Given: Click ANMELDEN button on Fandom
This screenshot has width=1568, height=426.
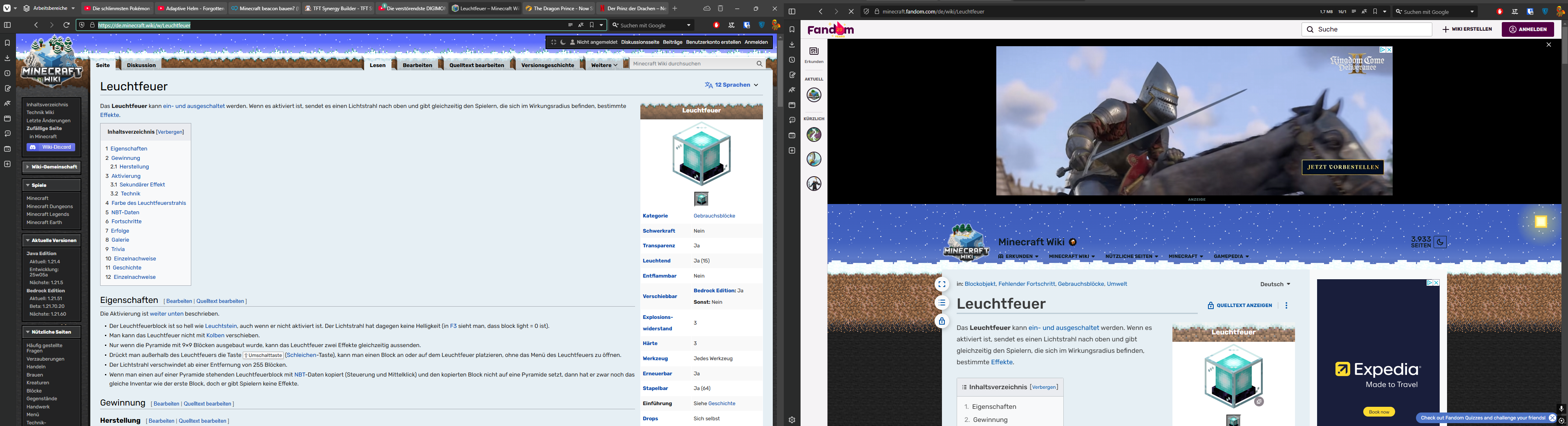Looking at the screenshot, I should point(1527,29).
